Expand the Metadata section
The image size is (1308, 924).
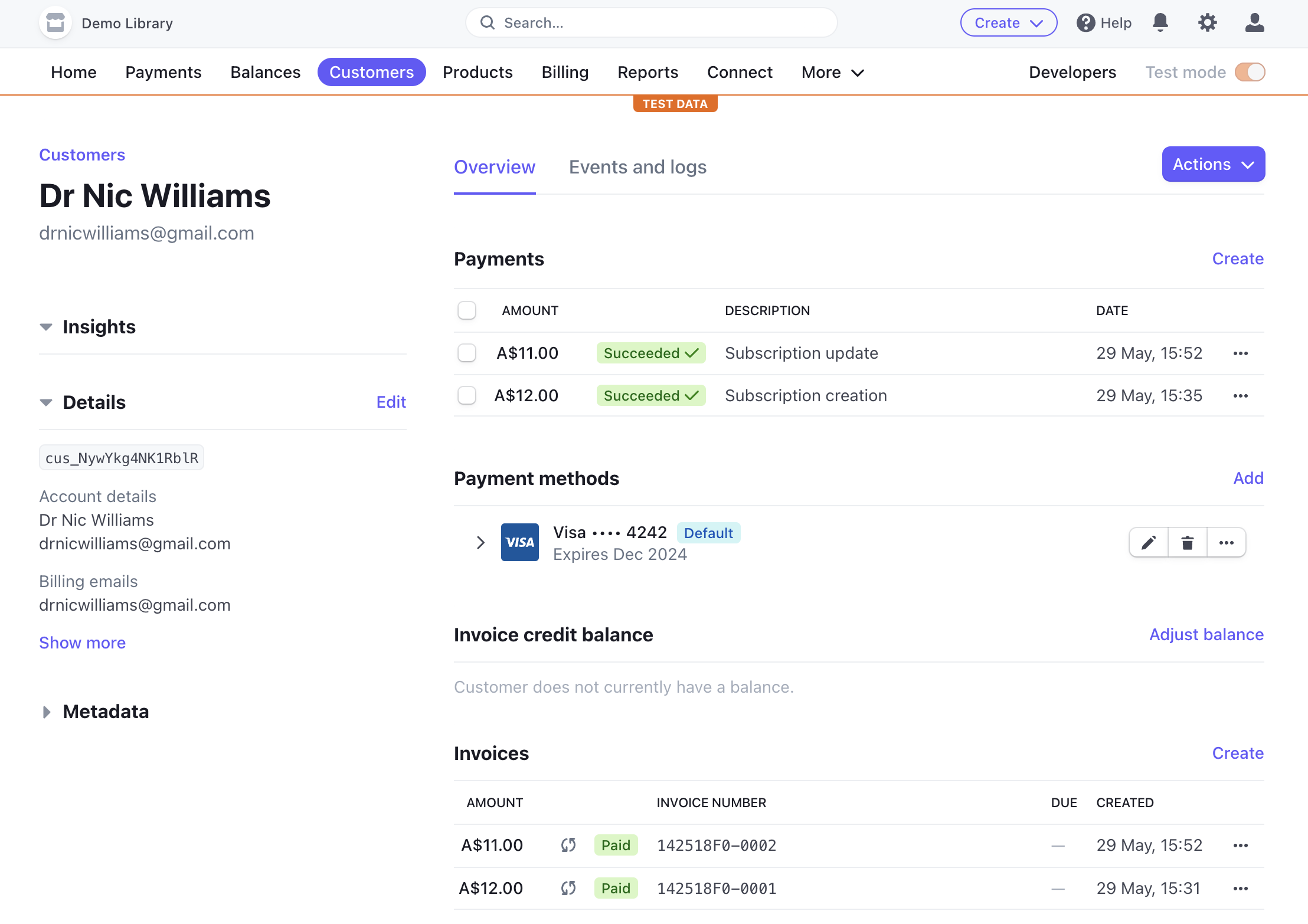click(x=47, y=712)
